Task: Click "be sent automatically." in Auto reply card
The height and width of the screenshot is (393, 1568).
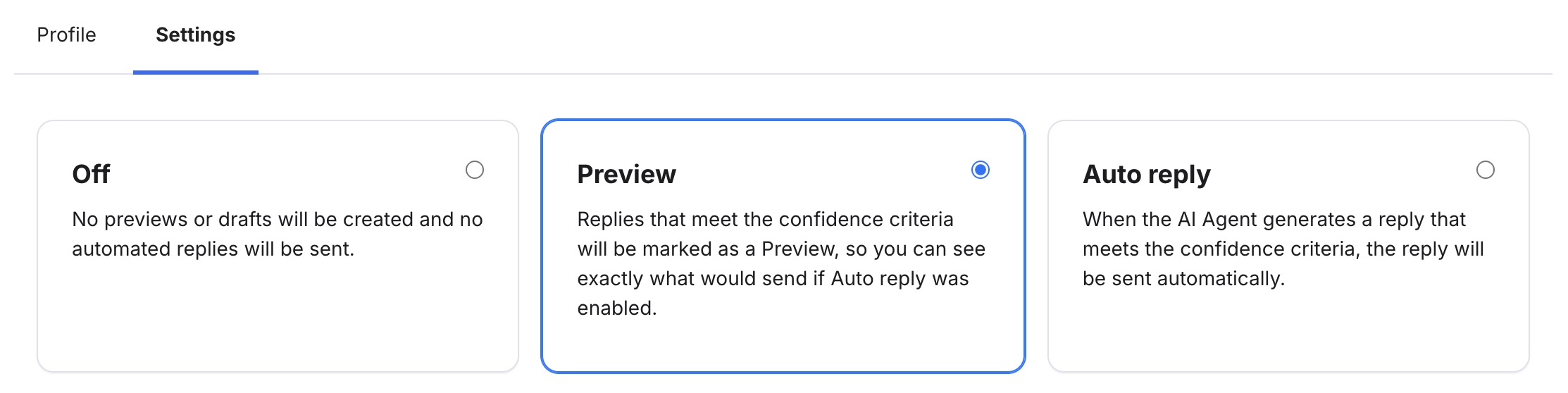Action: tap(1183, 279)
